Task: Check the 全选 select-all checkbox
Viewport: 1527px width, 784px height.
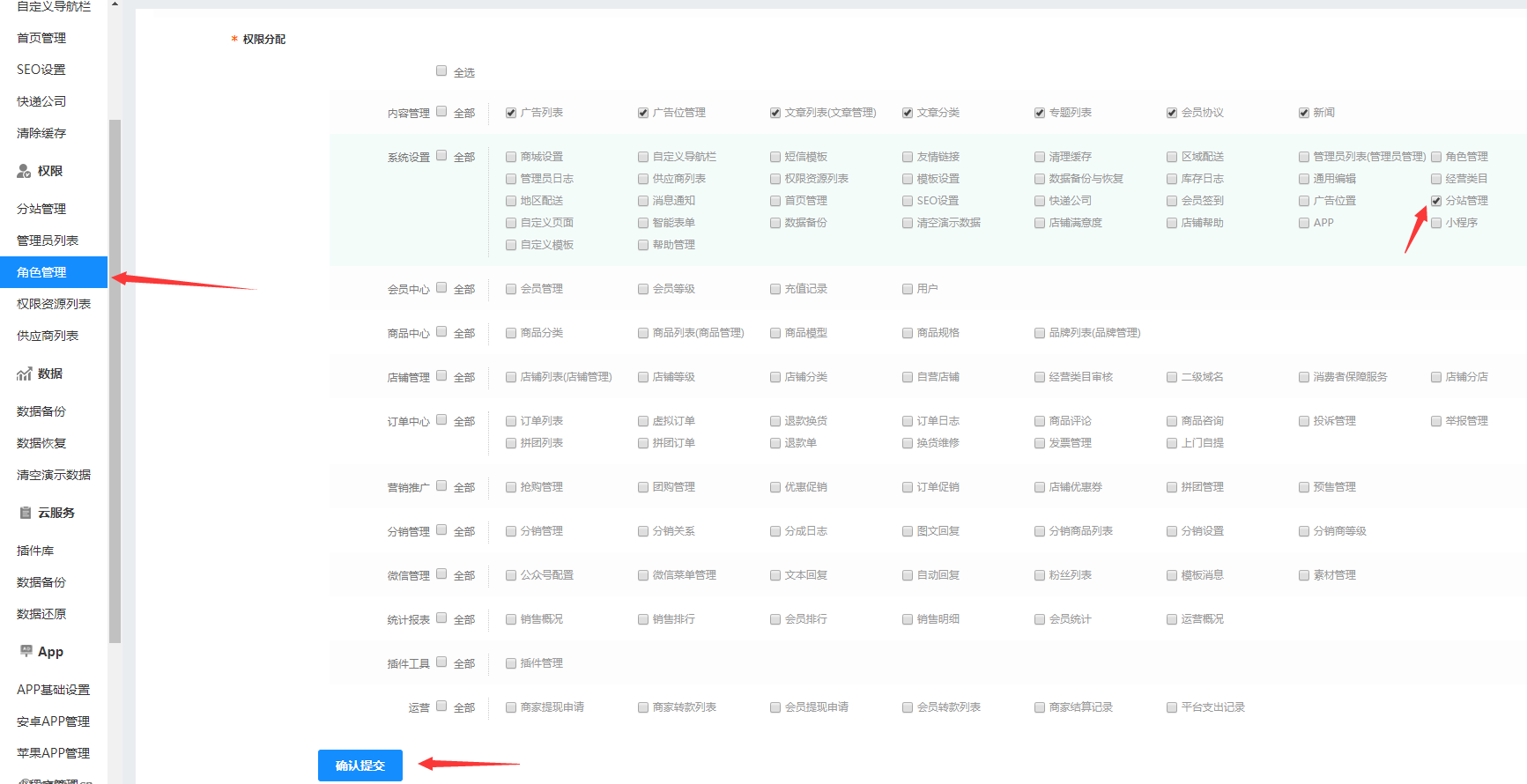Action: click(441, 71)
